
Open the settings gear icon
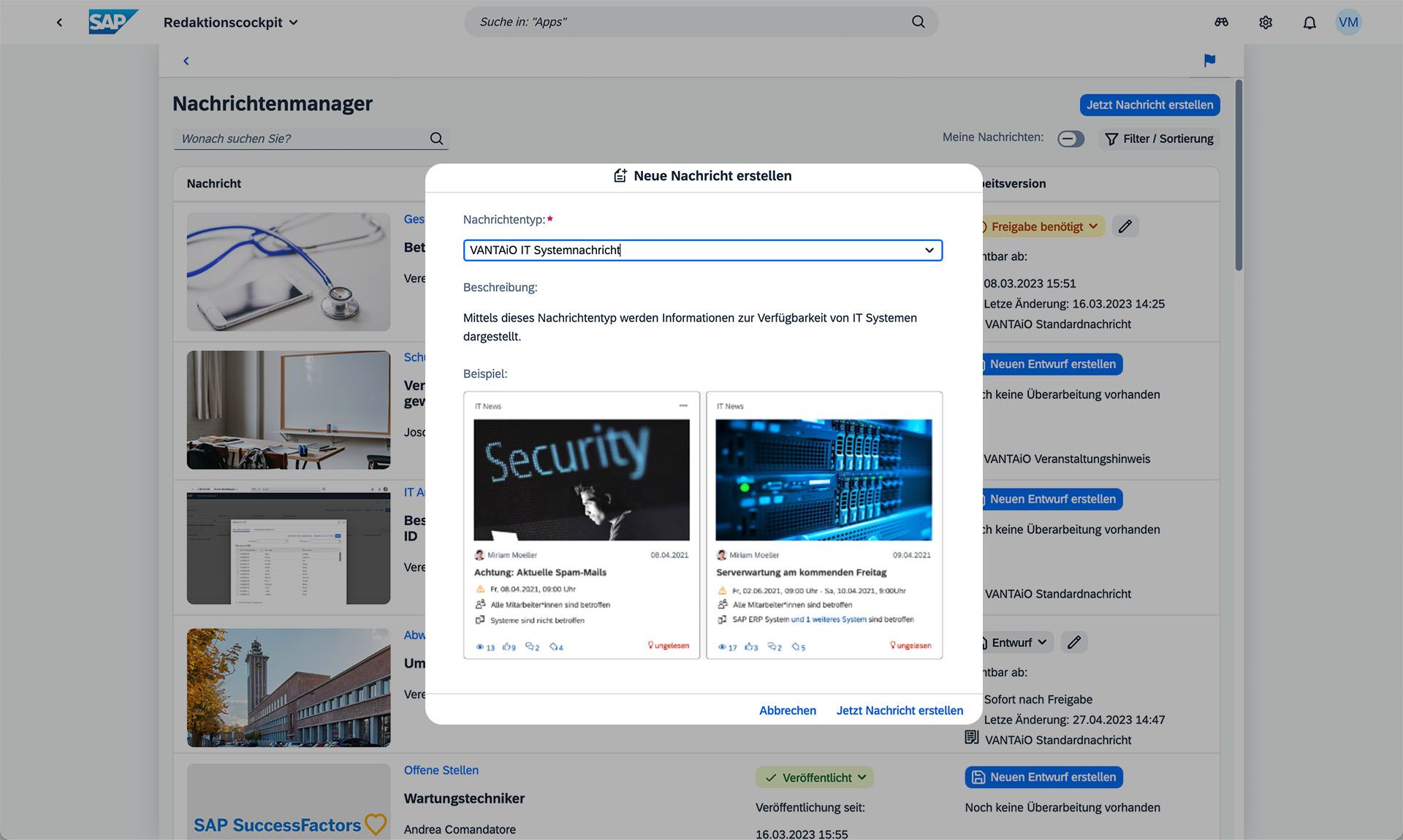click(1266, 23)
